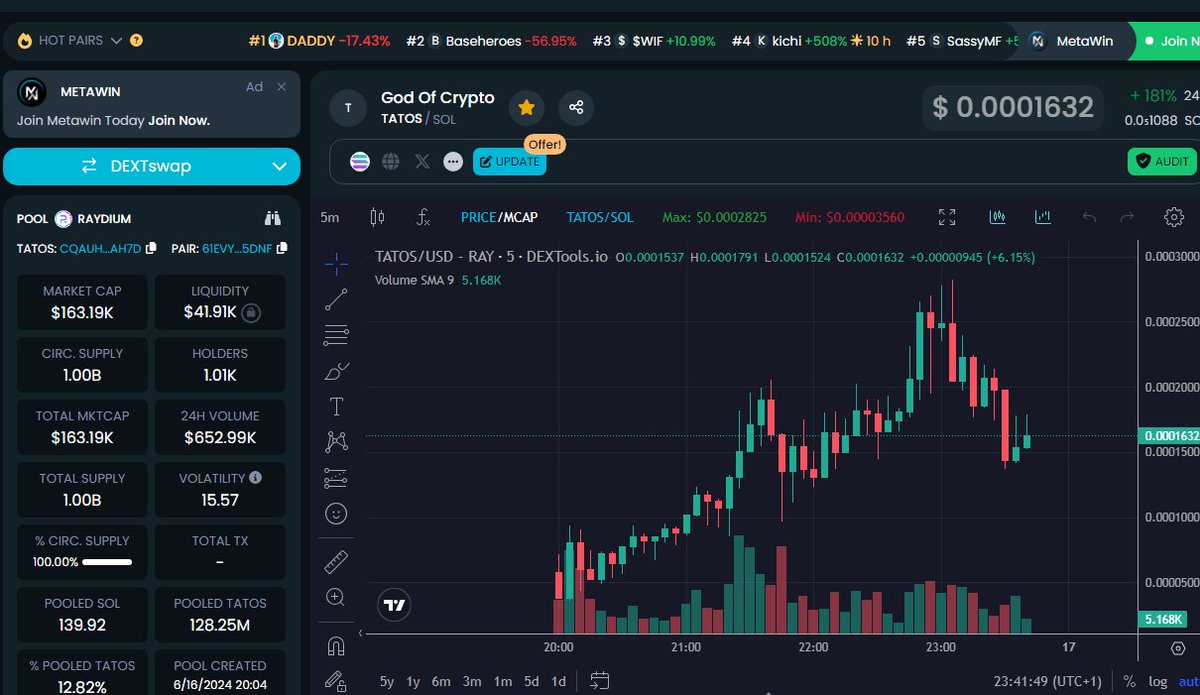Open the 5m time interval dropdown
Image resolution: width=1200 pixels, height=695 pixels.
(330, 217)
